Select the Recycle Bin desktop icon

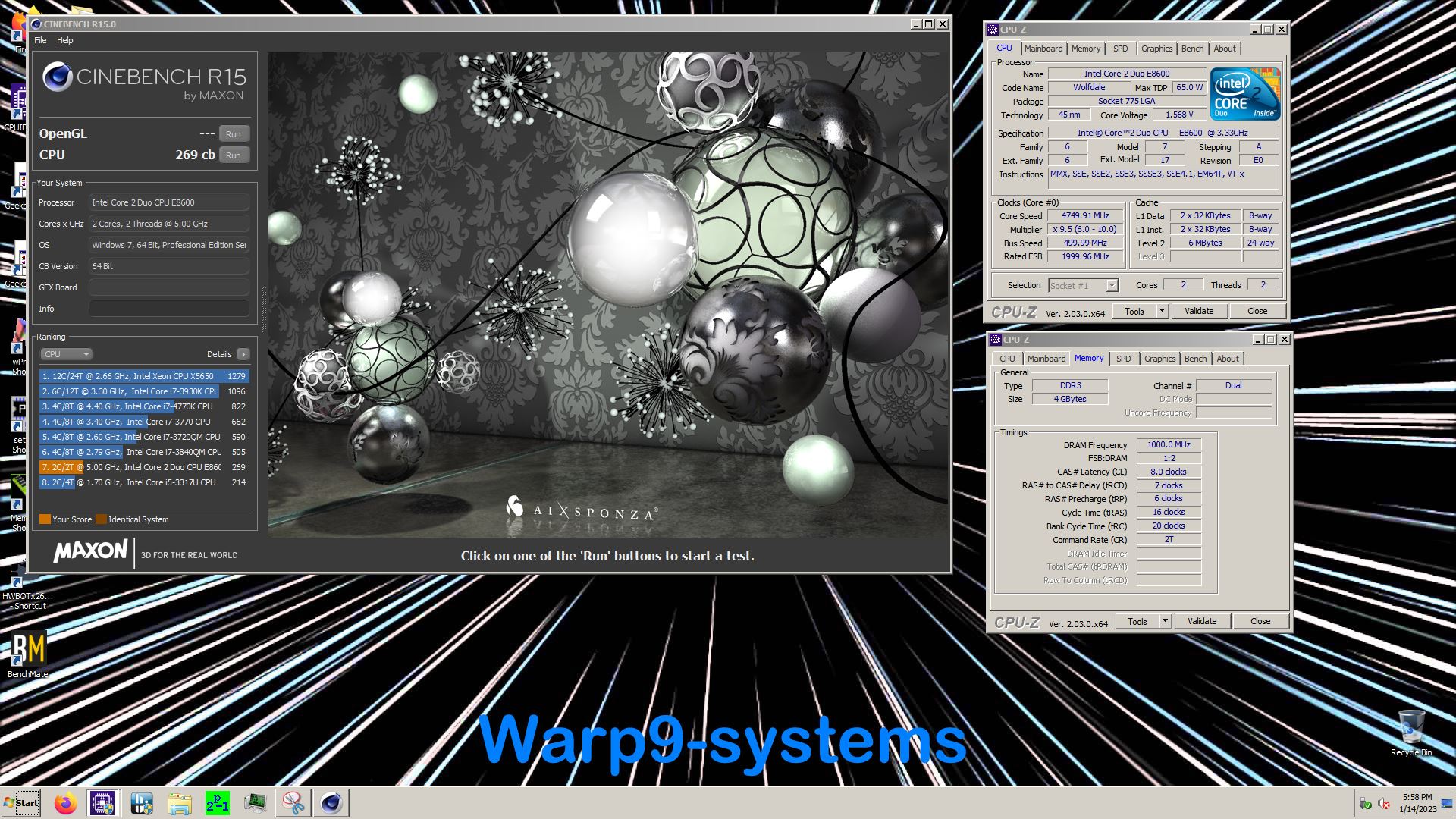pyautogui.click(x=1411, y=734)
